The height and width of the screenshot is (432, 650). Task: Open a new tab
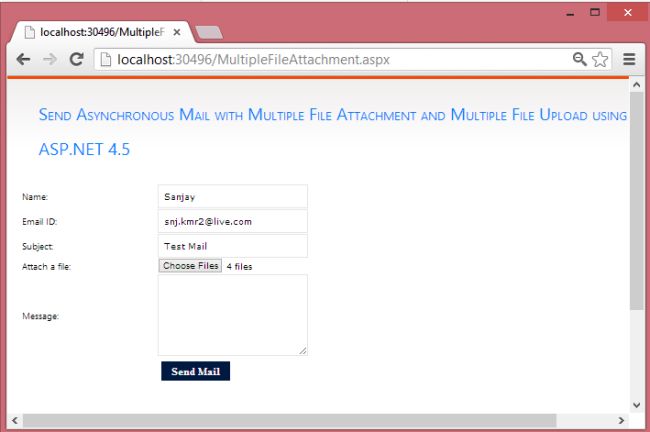209,32
